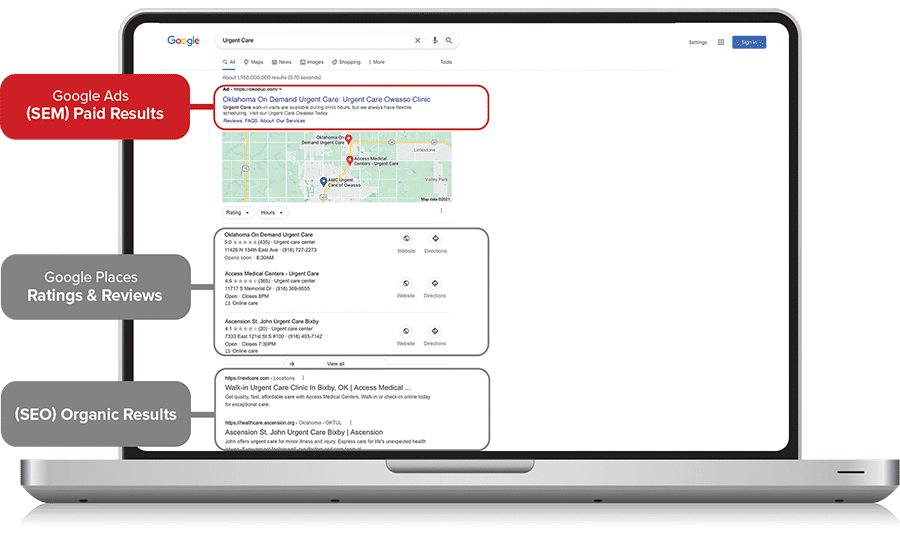Click the address '7333 East 121st St S #100'
The image size is (900, 537).
point(254,337)
